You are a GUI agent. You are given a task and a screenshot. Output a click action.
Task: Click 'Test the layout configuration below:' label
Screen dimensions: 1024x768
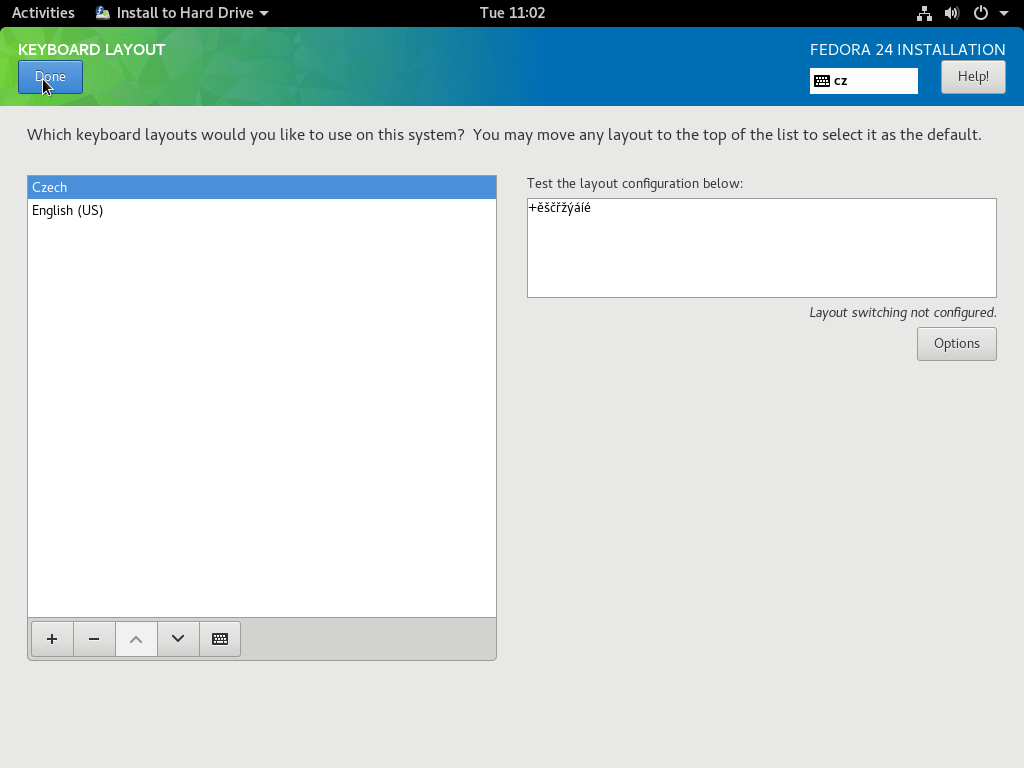635,184
